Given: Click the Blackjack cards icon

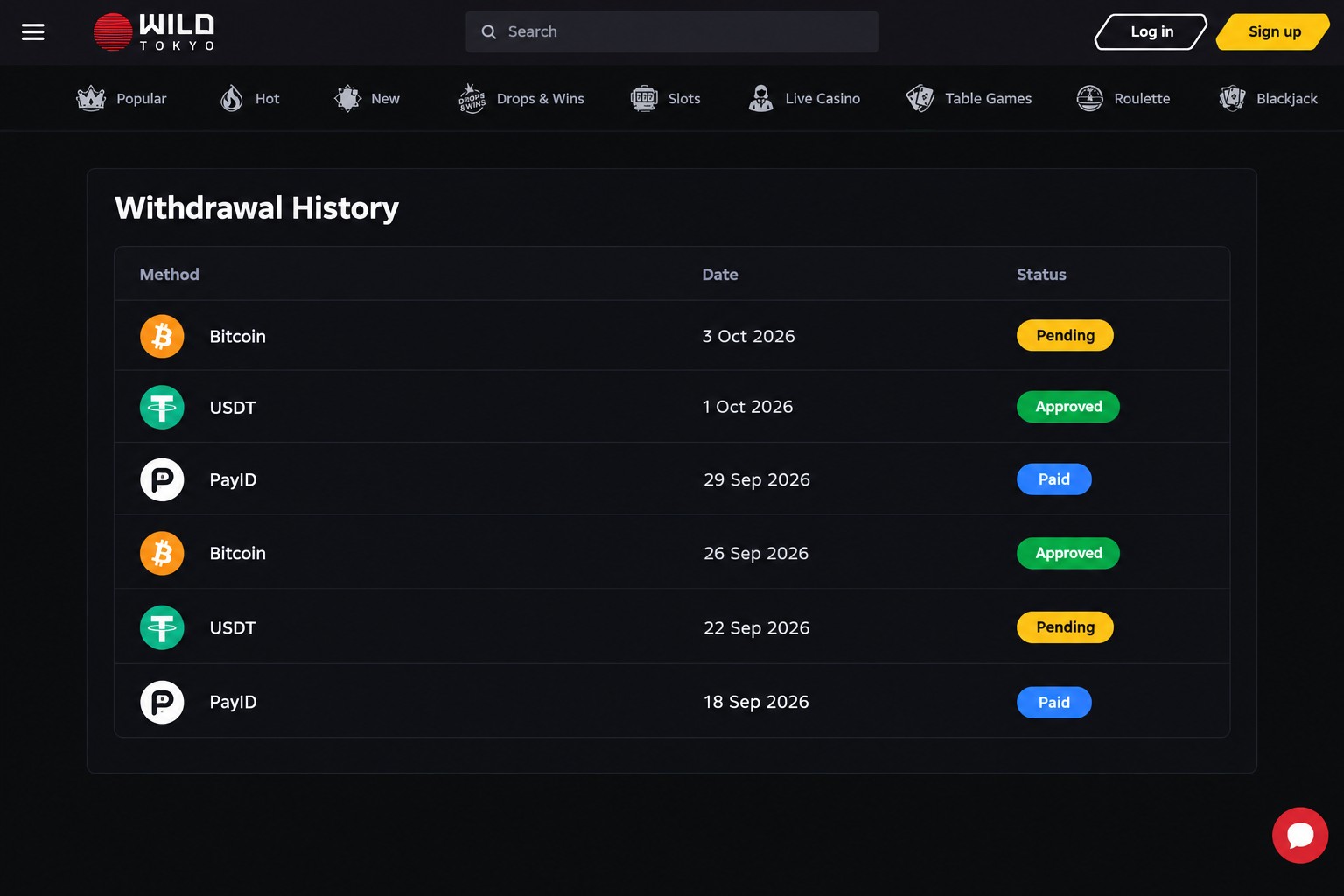Looking at the screenshot, I should tap(1232, 99).
